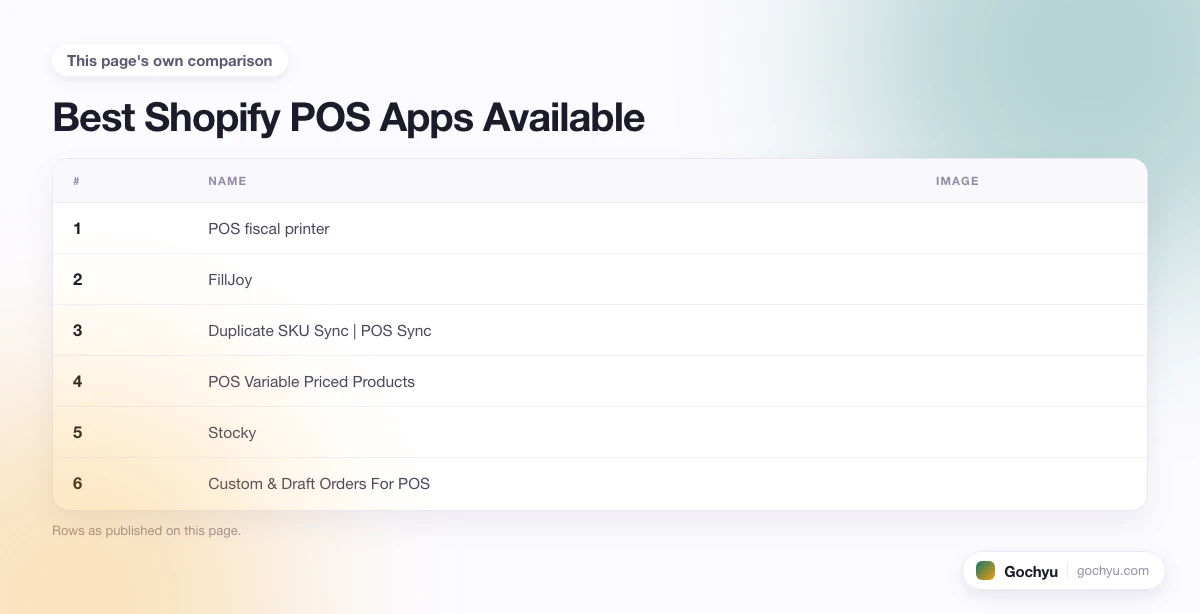Click the Gochyu logo icon
Screen dimensions: 1200x614
(985, 571)
